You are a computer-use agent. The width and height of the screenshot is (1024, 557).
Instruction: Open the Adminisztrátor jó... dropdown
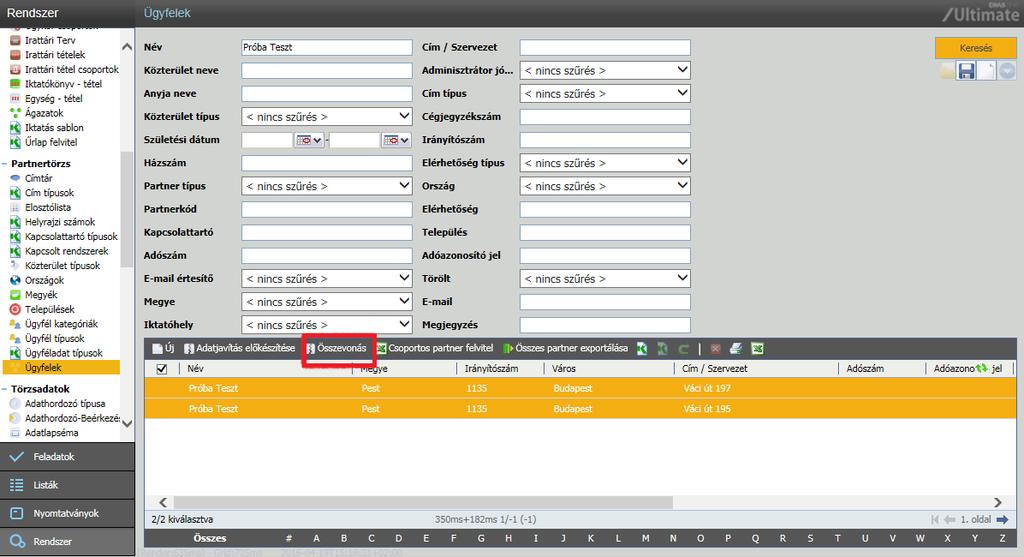pyautogui.click(x=605, y=71)
